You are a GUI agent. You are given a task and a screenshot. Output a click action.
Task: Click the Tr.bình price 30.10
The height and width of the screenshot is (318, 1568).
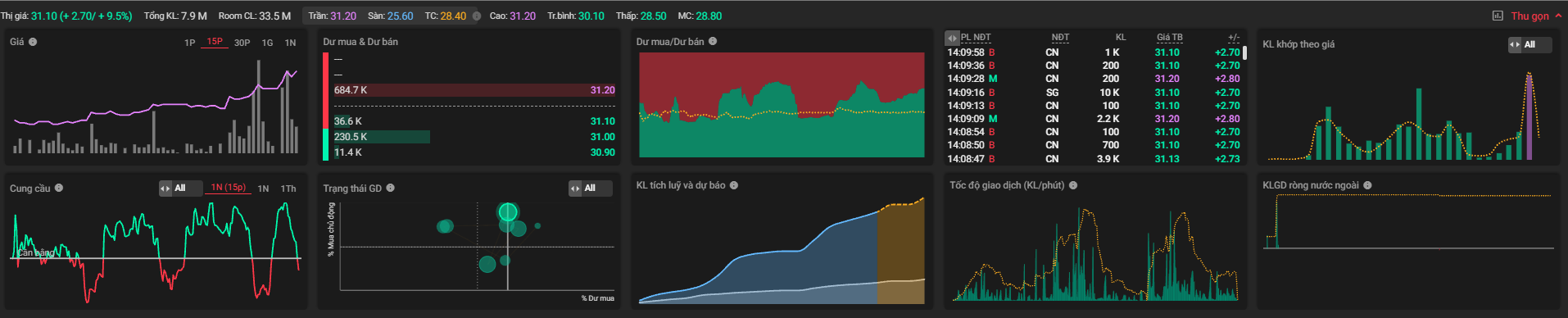pyautogui.click(x=591, y=16)
